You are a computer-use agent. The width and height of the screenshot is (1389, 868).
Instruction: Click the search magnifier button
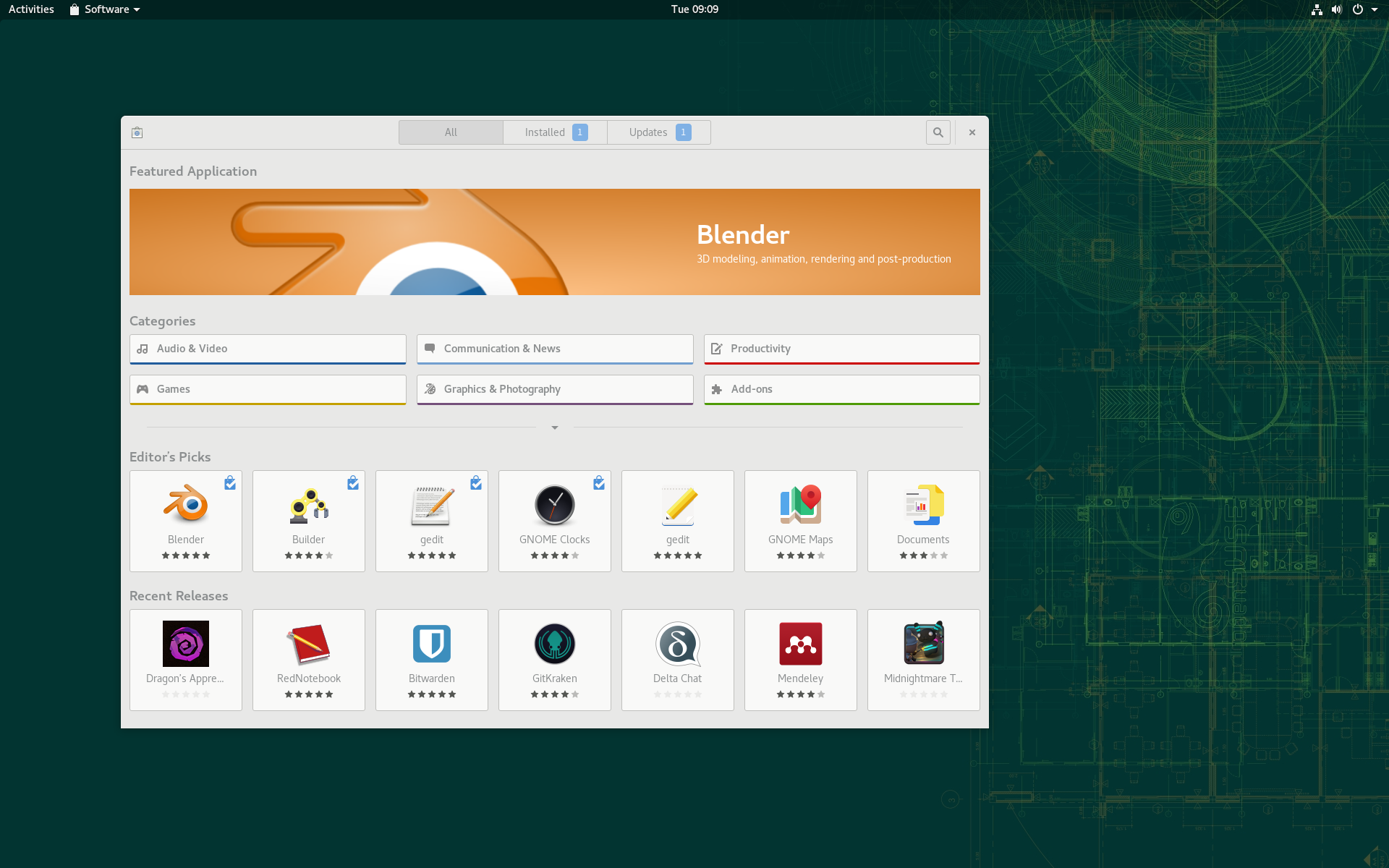938,132
